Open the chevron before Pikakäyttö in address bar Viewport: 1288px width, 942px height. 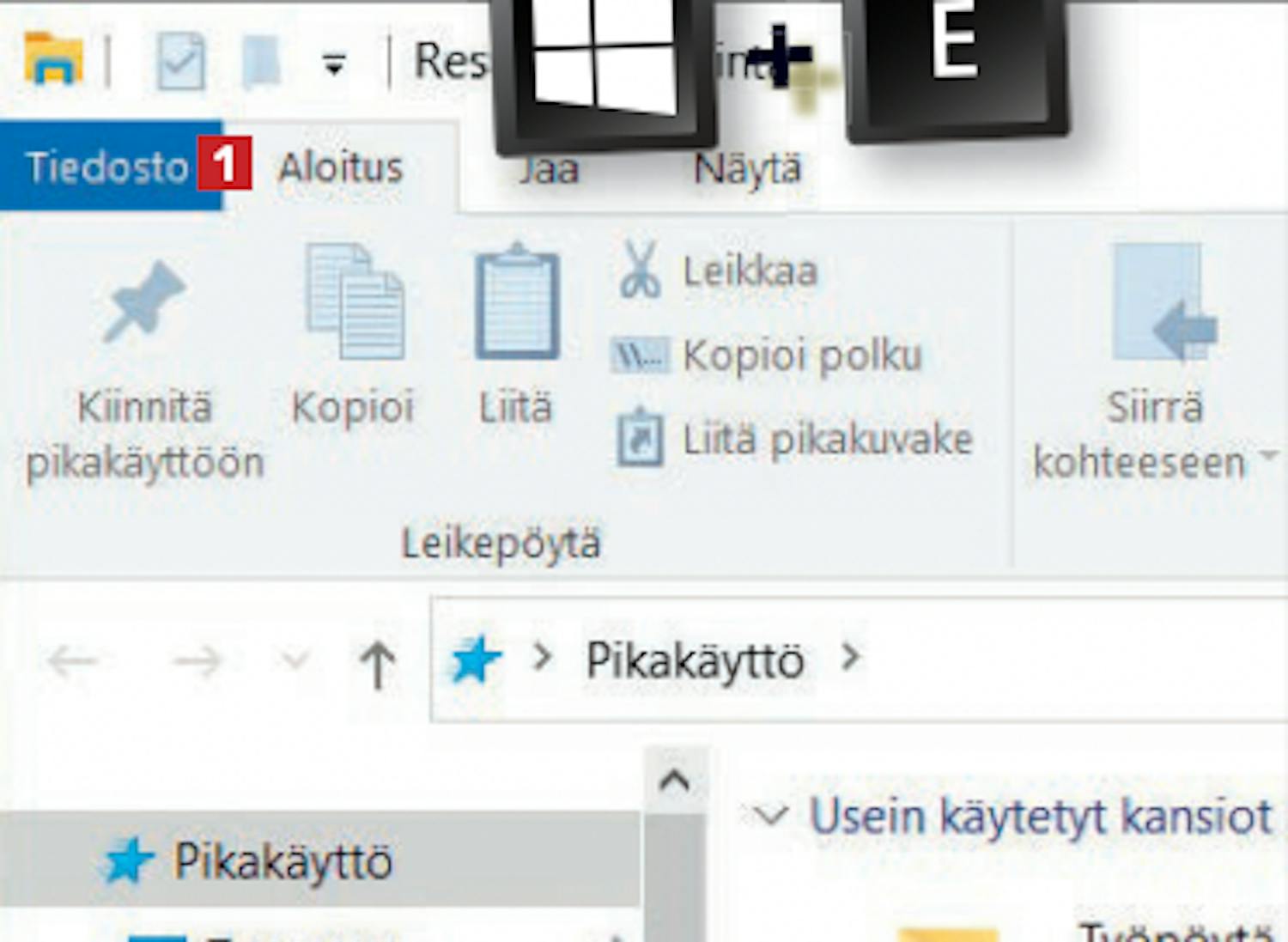tap(542, 658)
